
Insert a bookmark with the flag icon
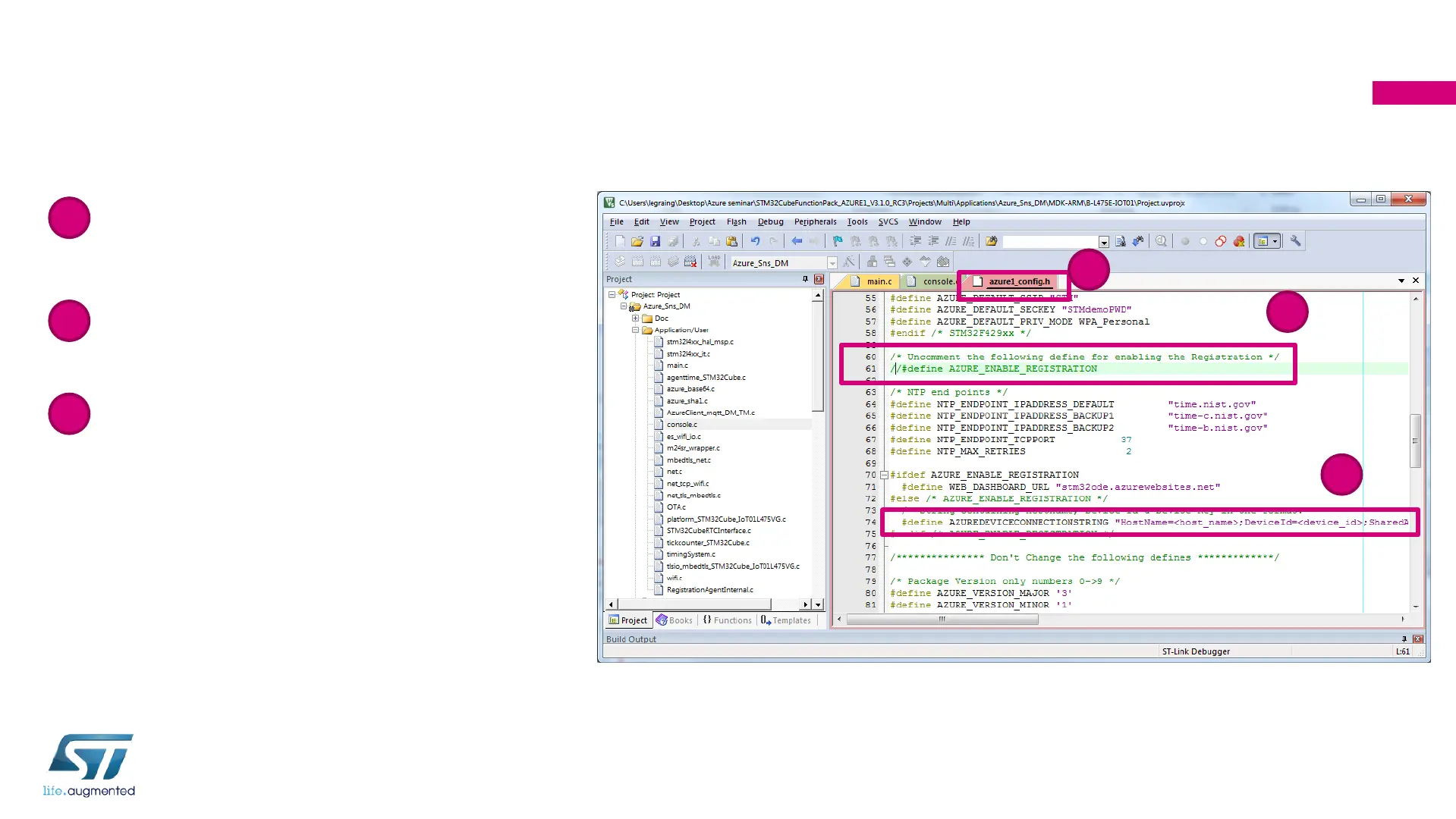coord(838,241)
